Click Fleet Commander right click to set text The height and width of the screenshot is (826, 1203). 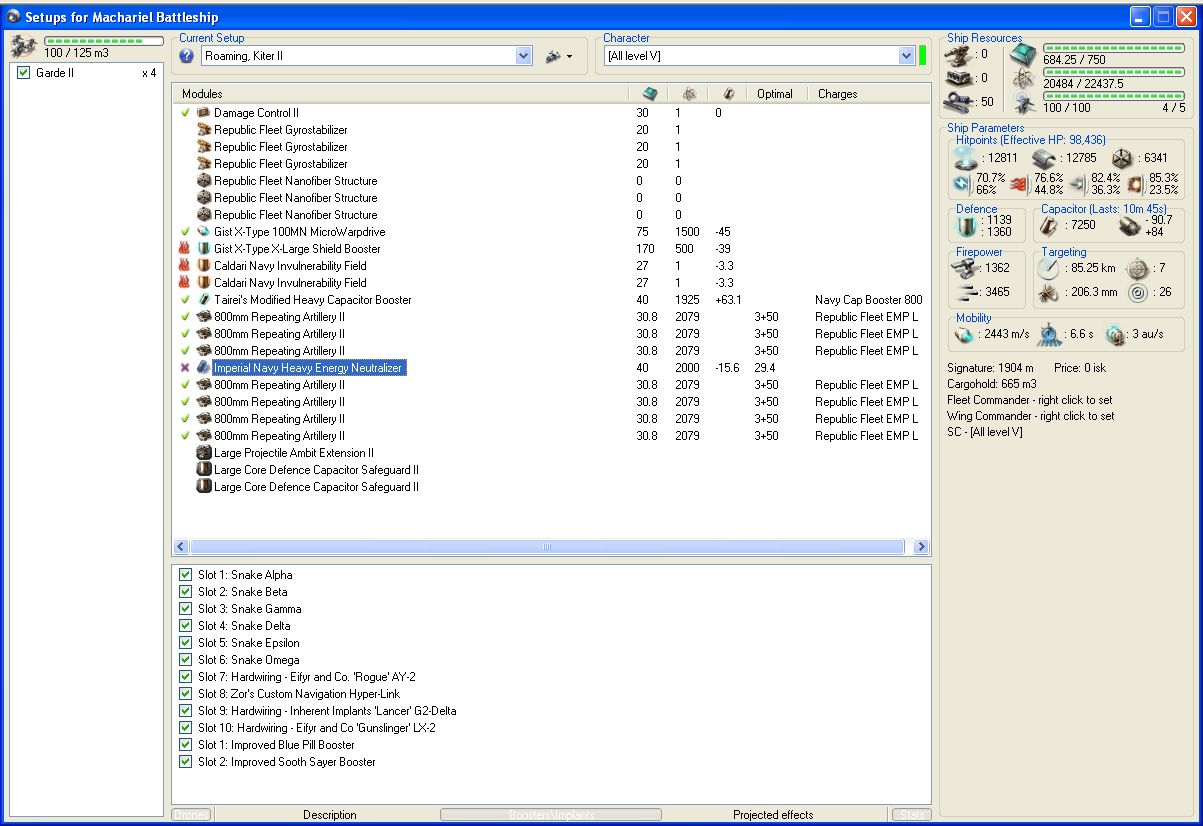pyautogui.click(x=1030, y=400)
